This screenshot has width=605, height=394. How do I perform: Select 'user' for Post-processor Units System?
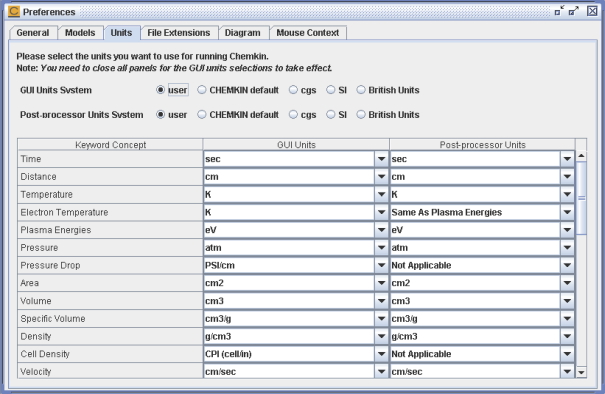tap(172, 115)
